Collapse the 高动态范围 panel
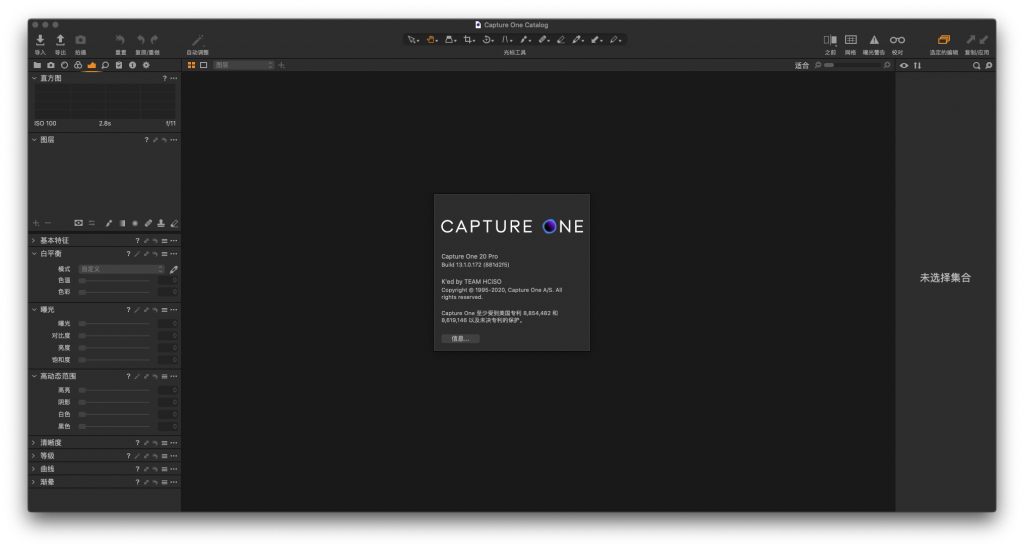The image size is (1024, 549). coord(34,376)
